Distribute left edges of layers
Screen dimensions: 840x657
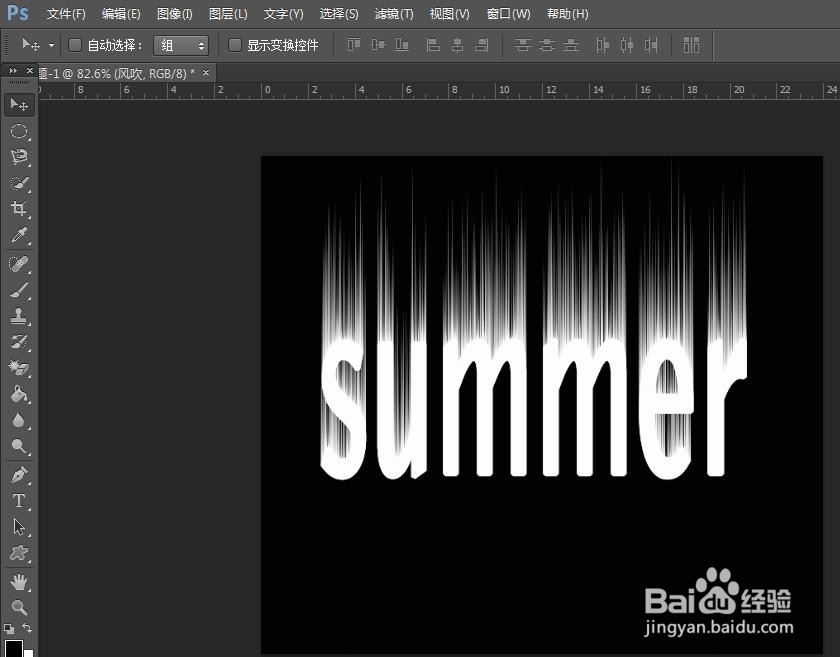(602, 45)
